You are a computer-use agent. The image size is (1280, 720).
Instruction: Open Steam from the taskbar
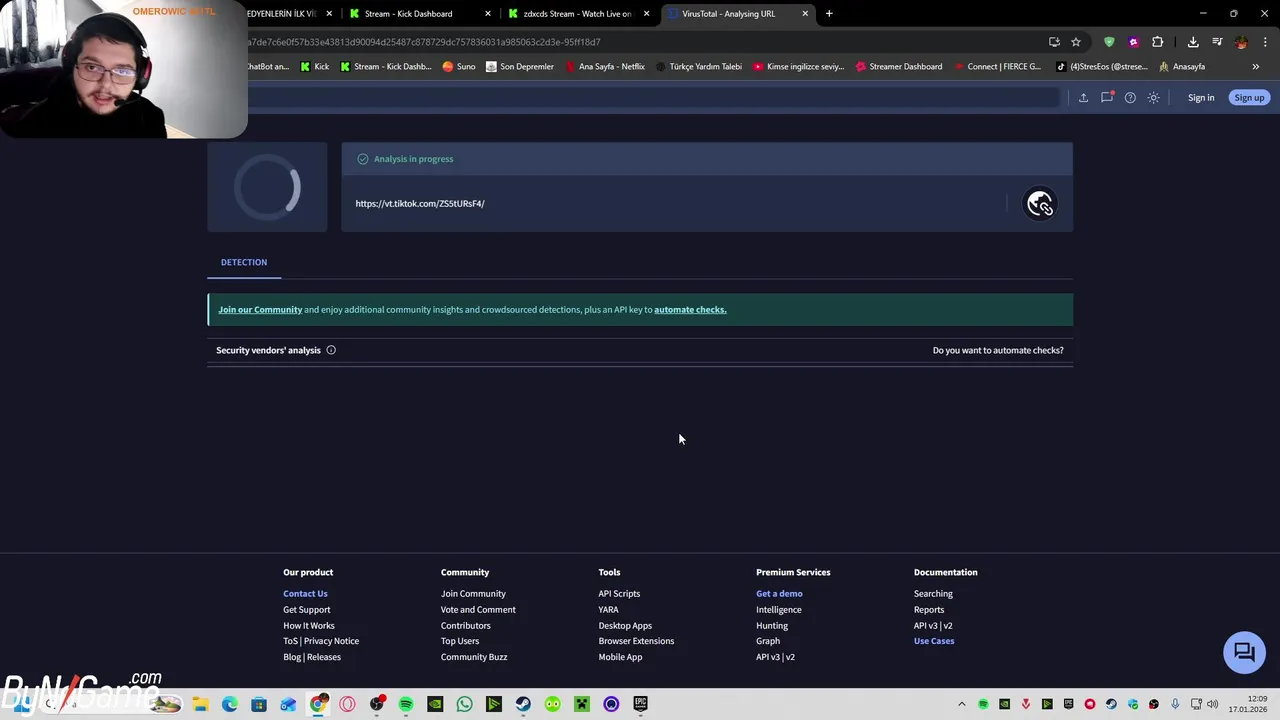523,704
